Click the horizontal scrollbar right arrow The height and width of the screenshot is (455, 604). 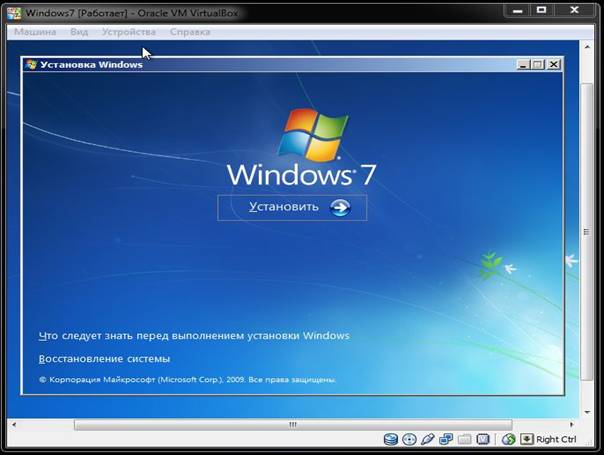[572, 425]
